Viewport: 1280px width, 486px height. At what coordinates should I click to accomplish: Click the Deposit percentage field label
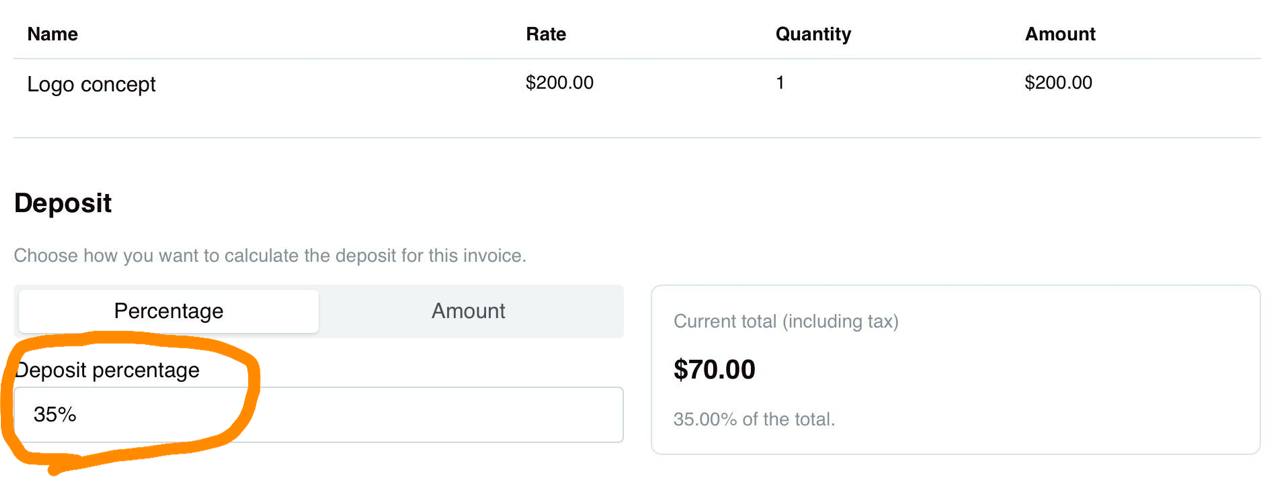pyautogui.click(x=107, y=370)
